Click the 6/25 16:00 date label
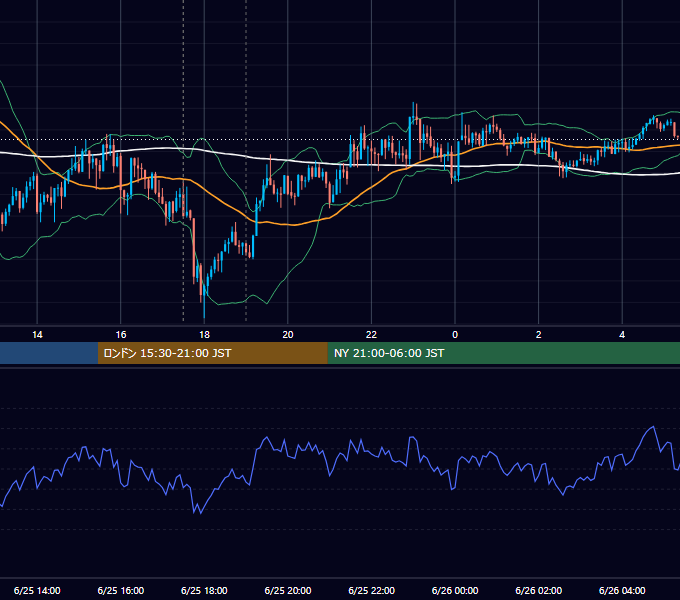680x600 pixels. pyautogui.click(x=121, y=590)
